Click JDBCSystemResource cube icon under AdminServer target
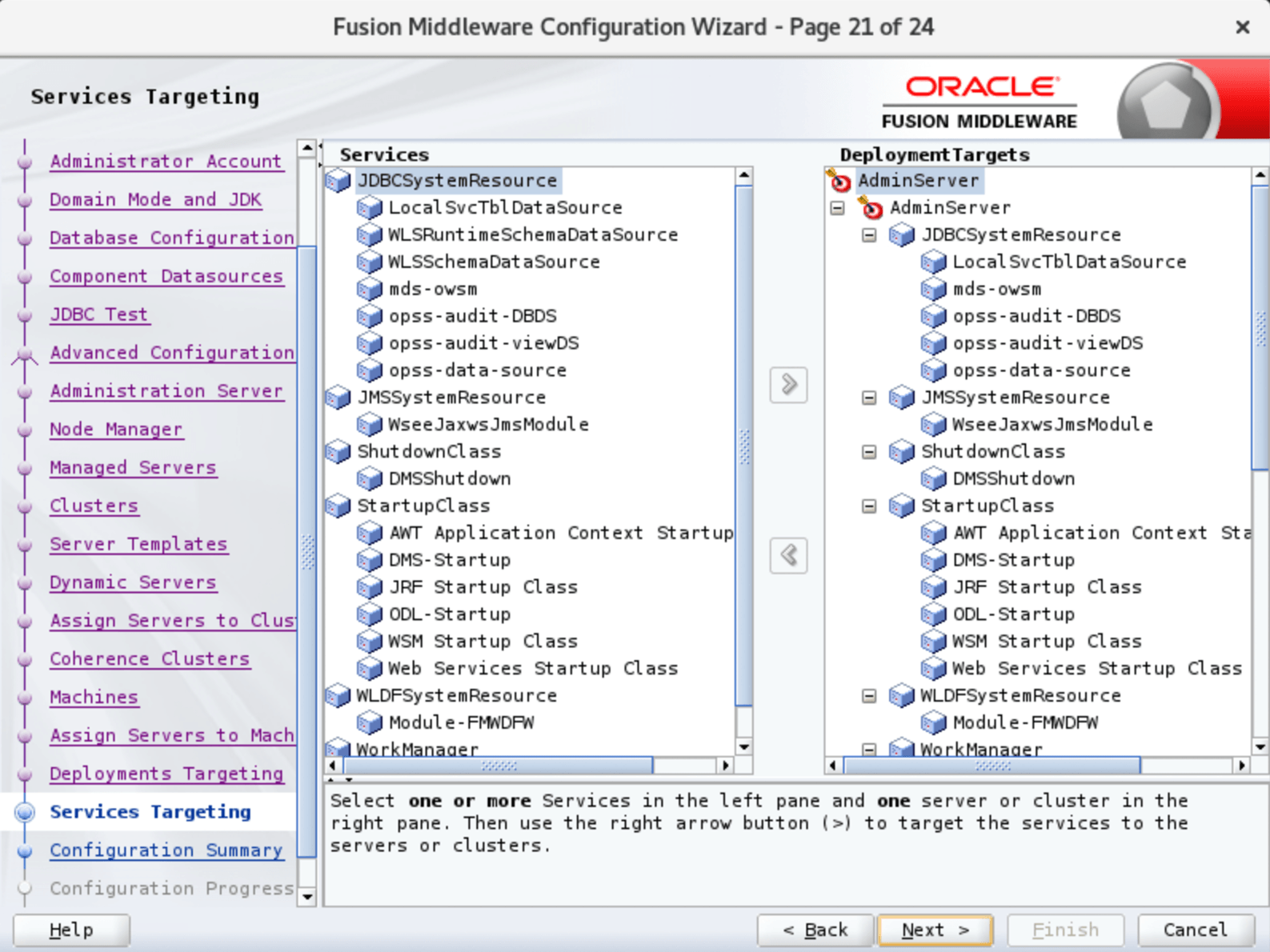The image size is (1270, 952). (x=902, y=235)
